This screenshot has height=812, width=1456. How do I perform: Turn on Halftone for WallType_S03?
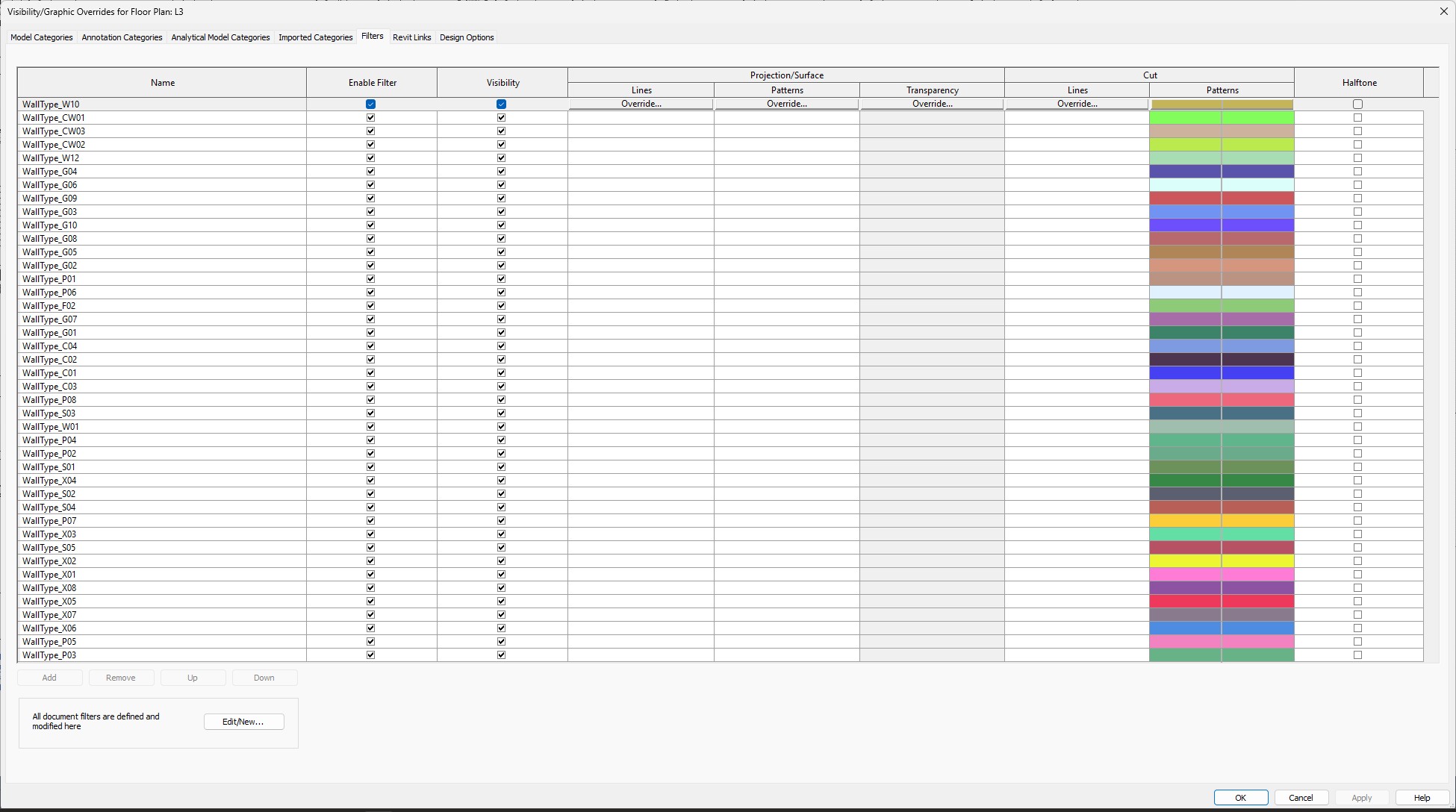(x=1357, y=413)
